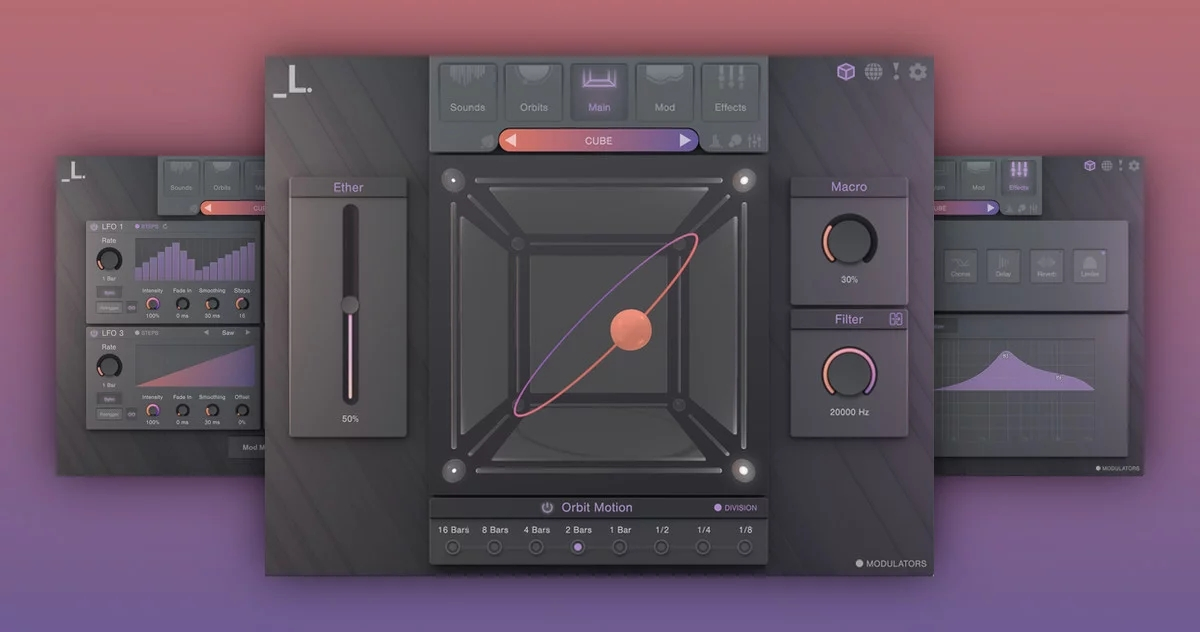Click the exclamation mark notification icon
Screen dimensions: 1200x632
[894, 71]
